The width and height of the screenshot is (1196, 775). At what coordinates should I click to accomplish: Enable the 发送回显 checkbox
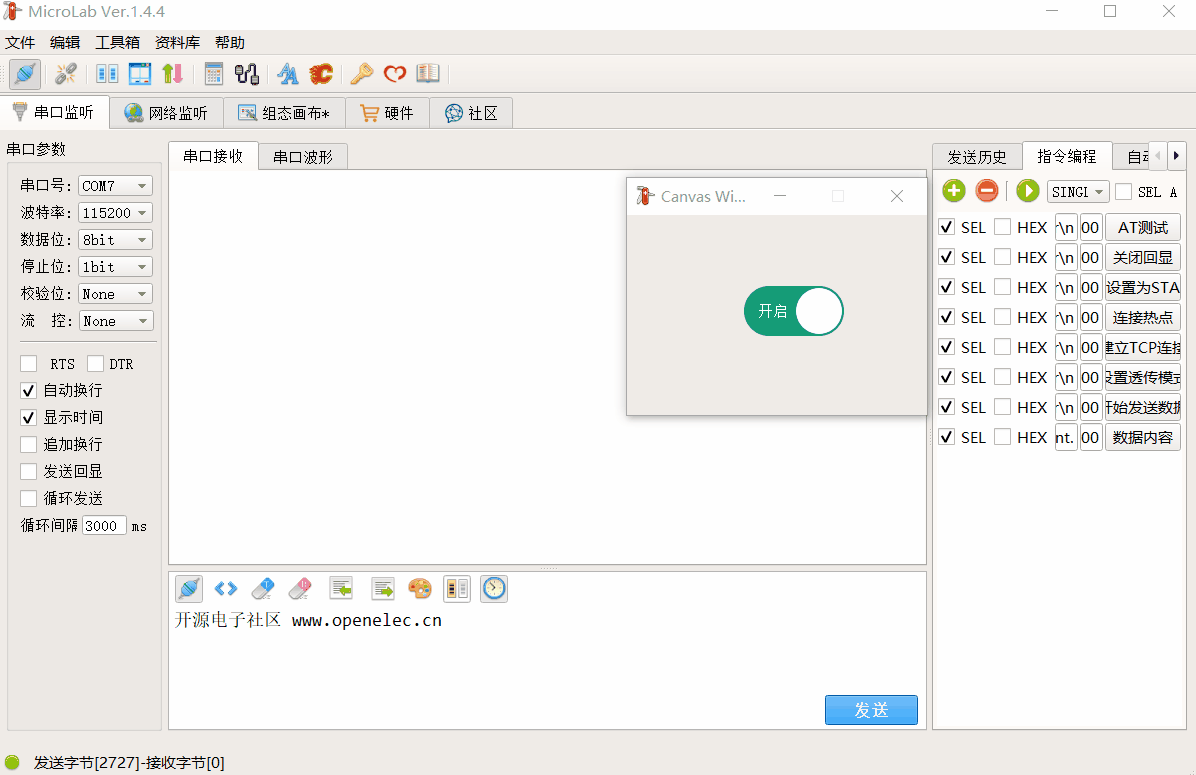(x=29, y=471)
